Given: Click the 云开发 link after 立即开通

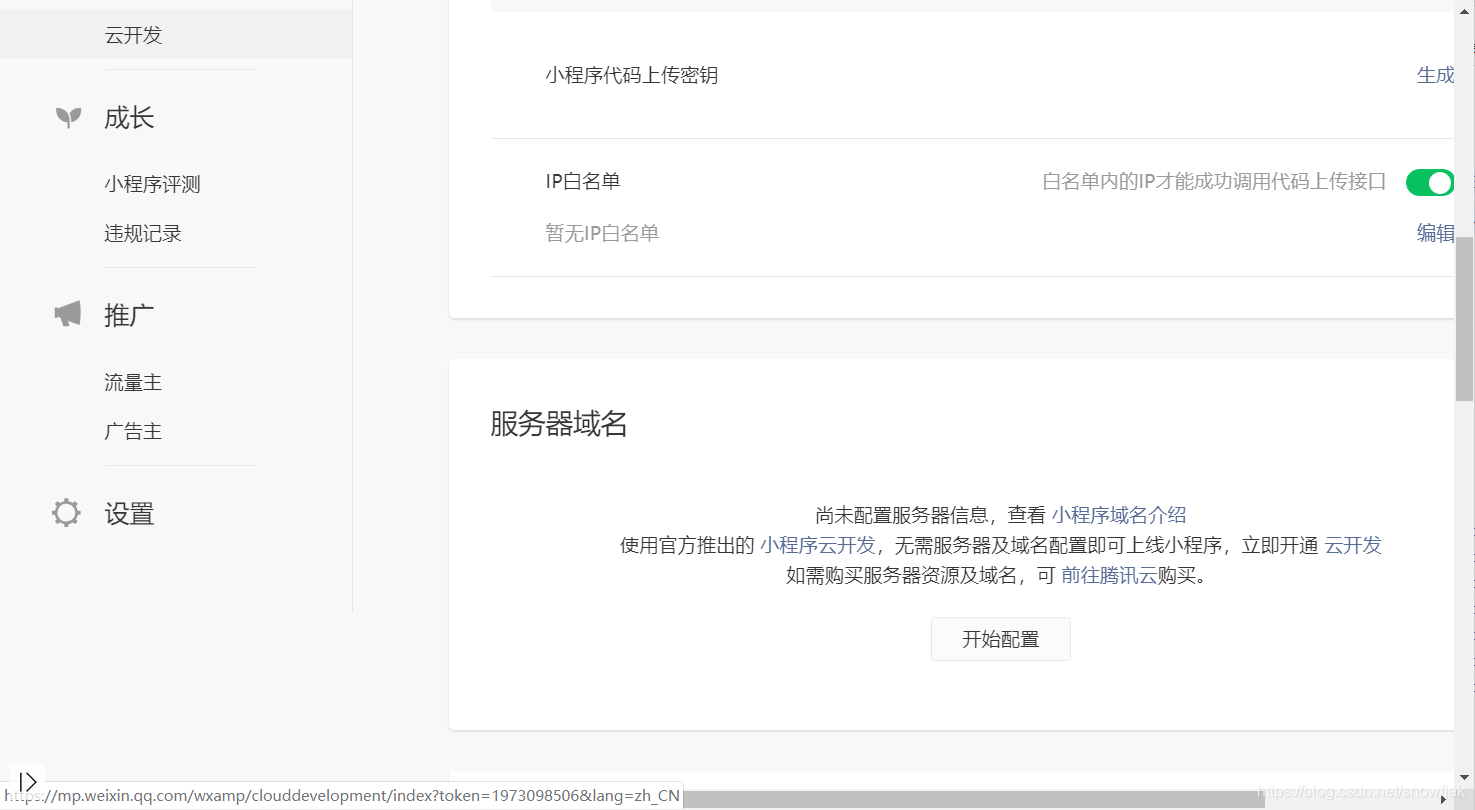Looking at the screenshot, I should click(1353, 545).
